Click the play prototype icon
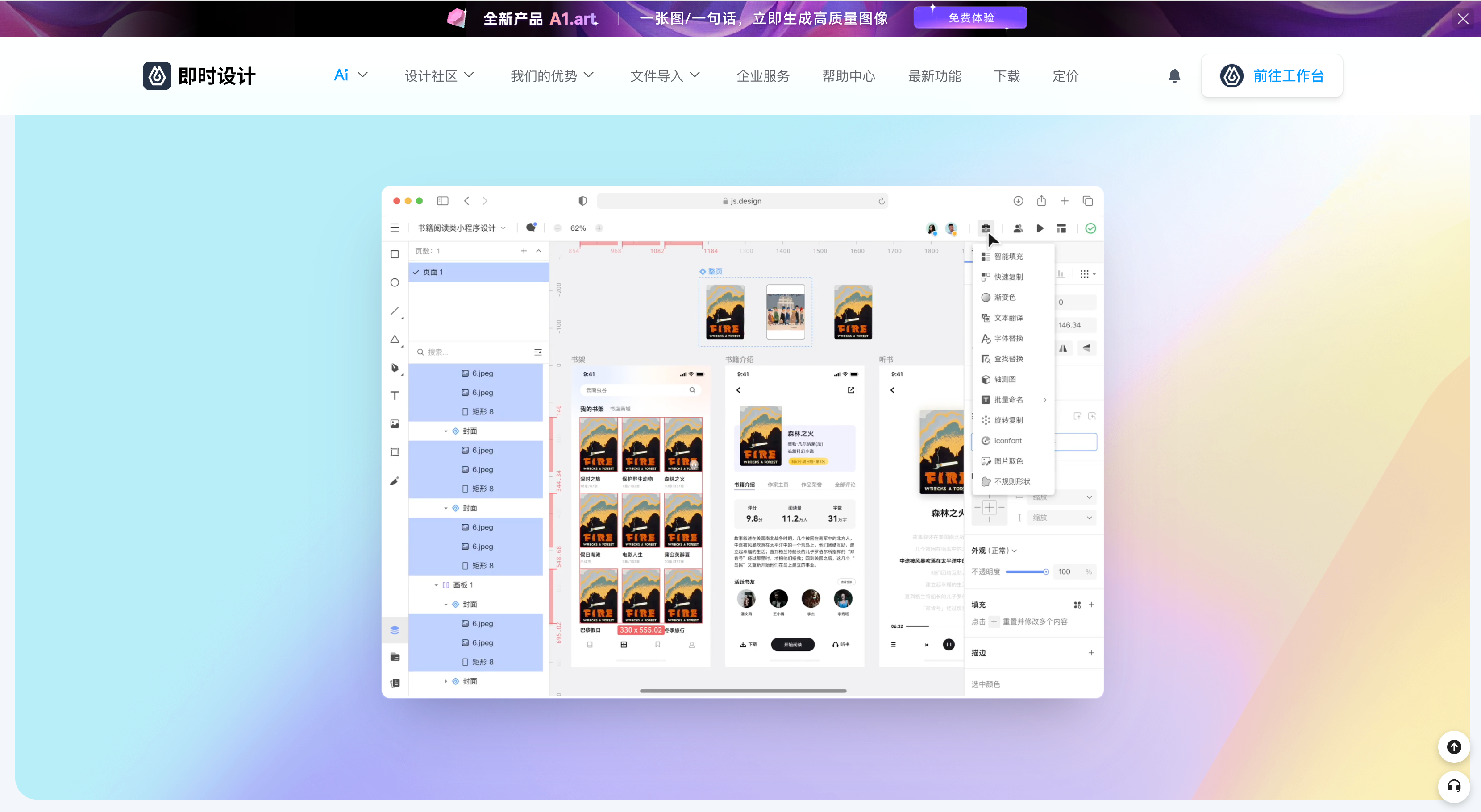 (x=1040, y=228)
